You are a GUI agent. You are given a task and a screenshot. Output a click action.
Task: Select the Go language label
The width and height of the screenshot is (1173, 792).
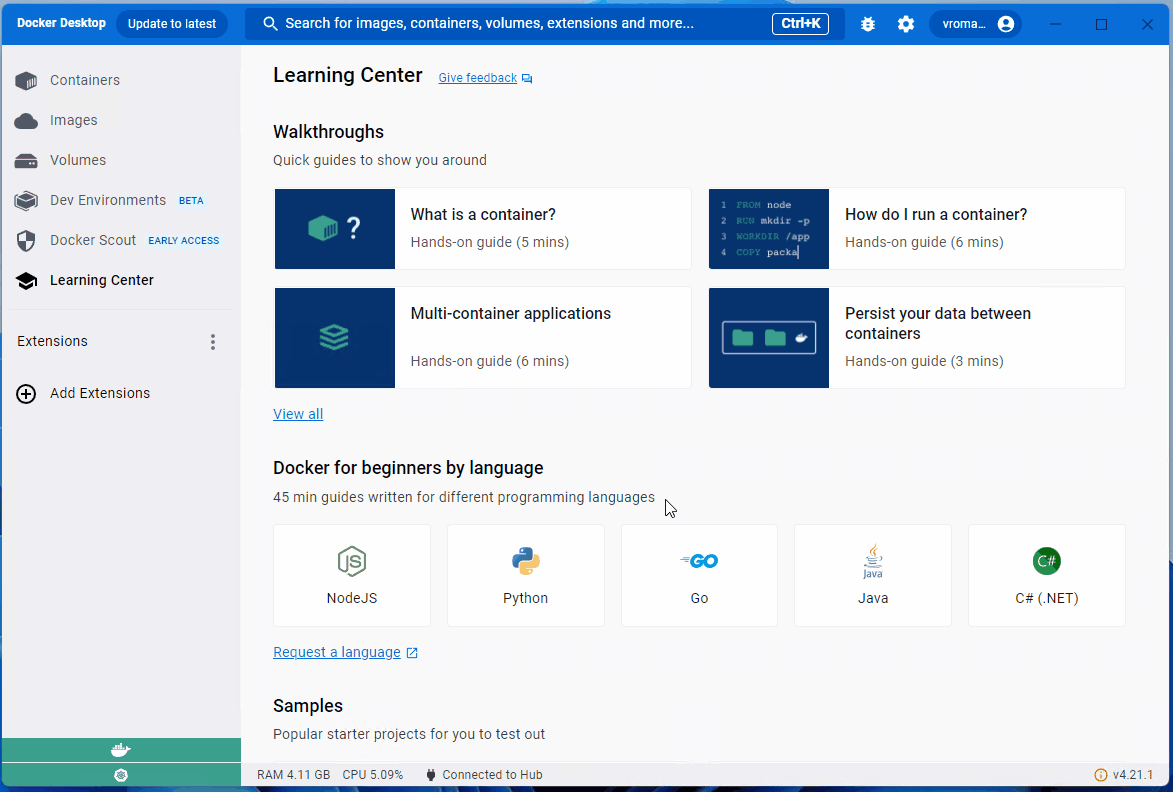coord(699,598)
